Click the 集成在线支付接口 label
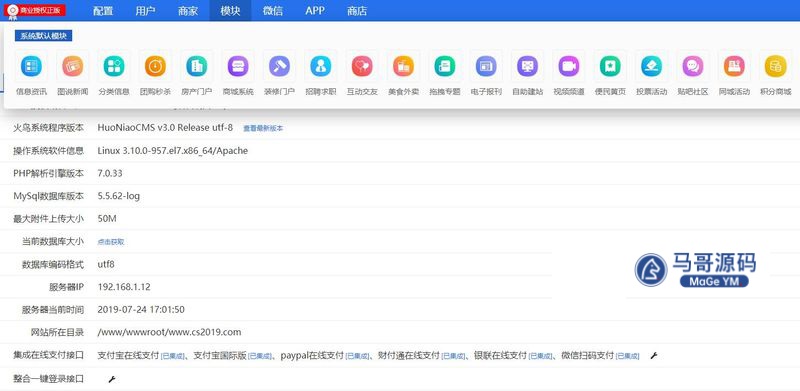 pyautogui.click(x=48, y=354)
